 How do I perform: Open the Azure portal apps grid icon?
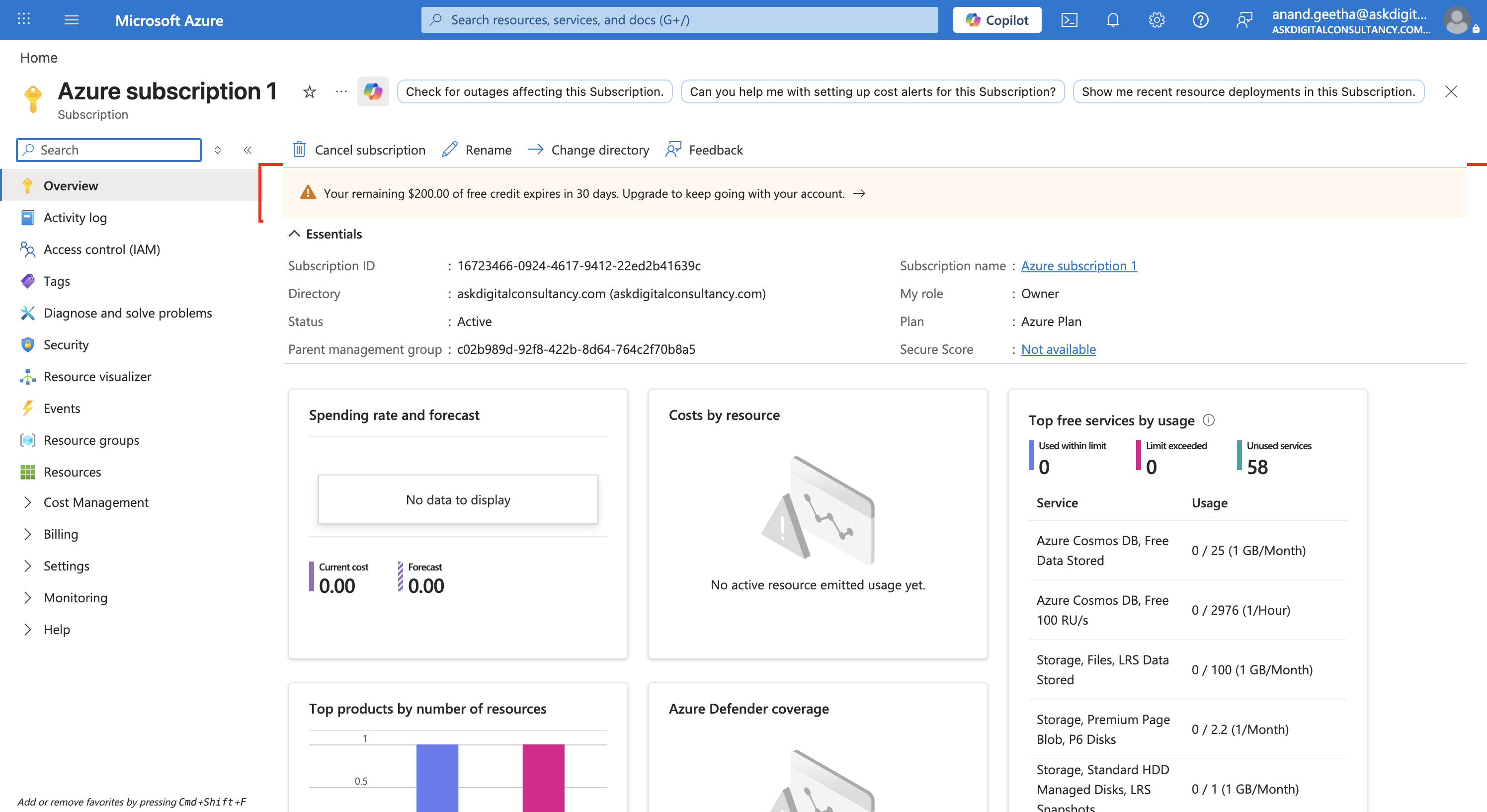(24, 19)
